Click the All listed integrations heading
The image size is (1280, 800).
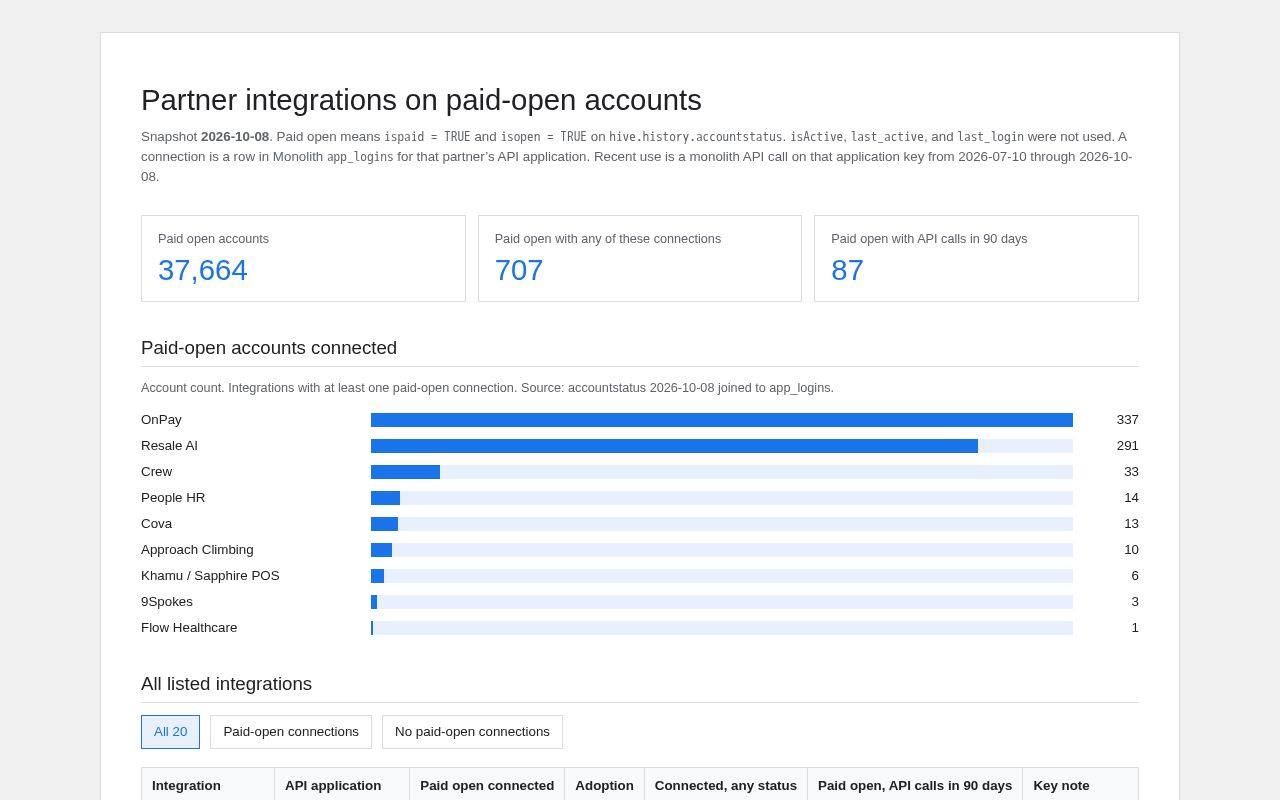pyautogui.click(x=226, y=684)
